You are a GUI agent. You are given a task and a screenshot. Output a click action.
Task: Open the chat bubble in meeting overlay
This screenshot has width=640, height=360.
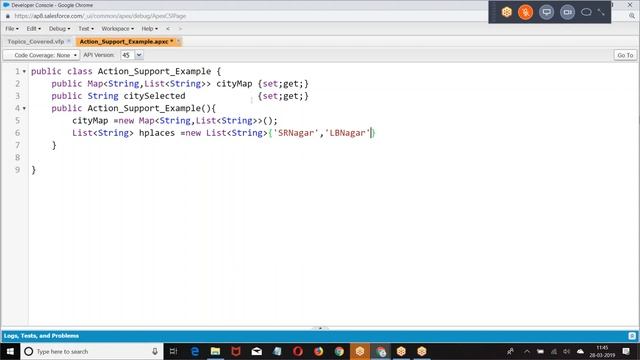(x=586, y=12)
